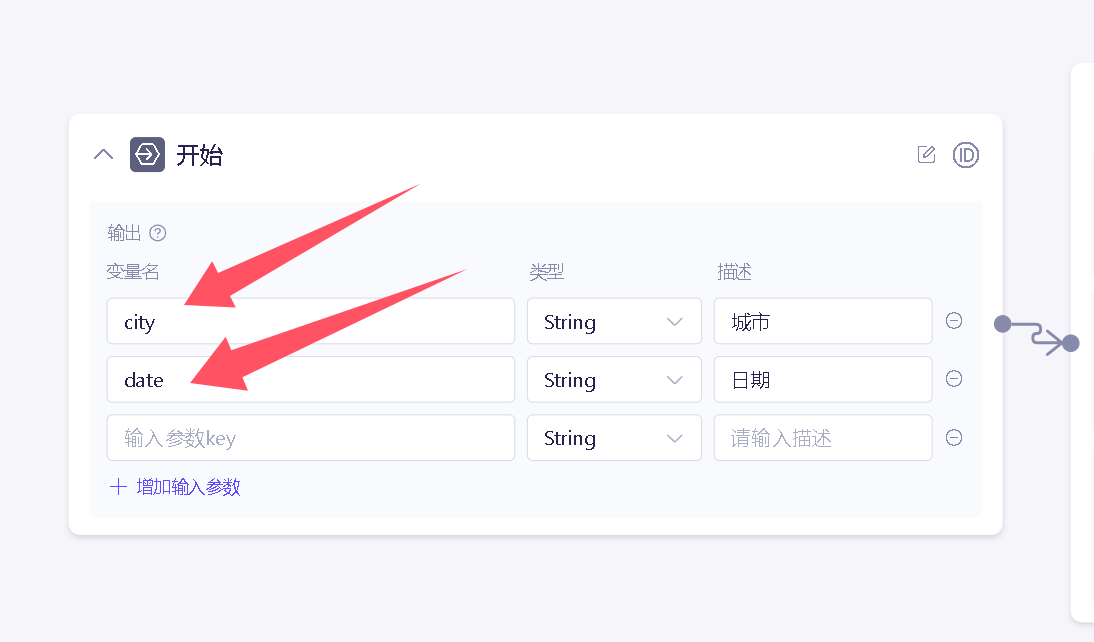Remove the empty parameter row via minus icon
Viewport: 1094px width, 642px height.
coord(954,437)
